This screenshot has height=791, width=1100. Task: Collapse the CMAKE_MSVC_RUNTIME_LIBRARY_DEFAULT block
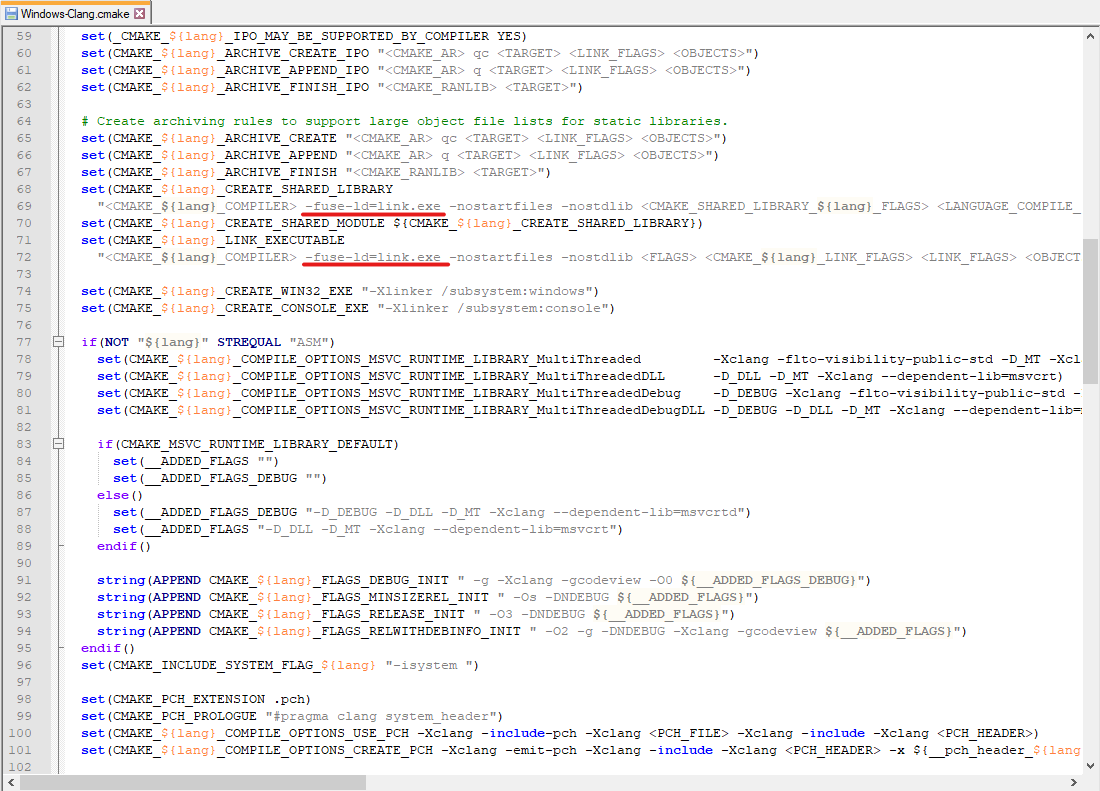click(57, 443)
